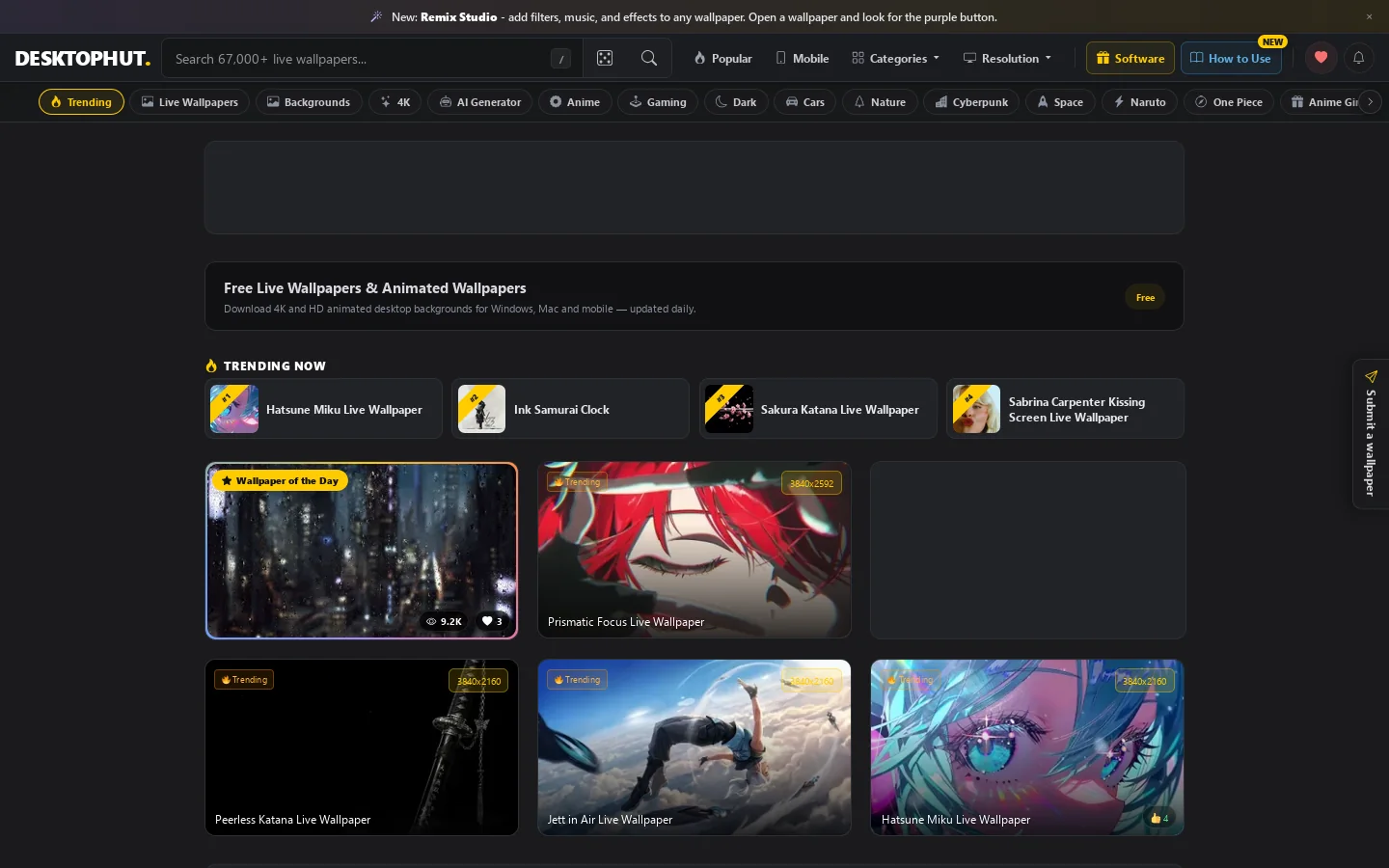Select the Live Wallpapers chip
Screen dimensions: 1389x868
(190, 102)
